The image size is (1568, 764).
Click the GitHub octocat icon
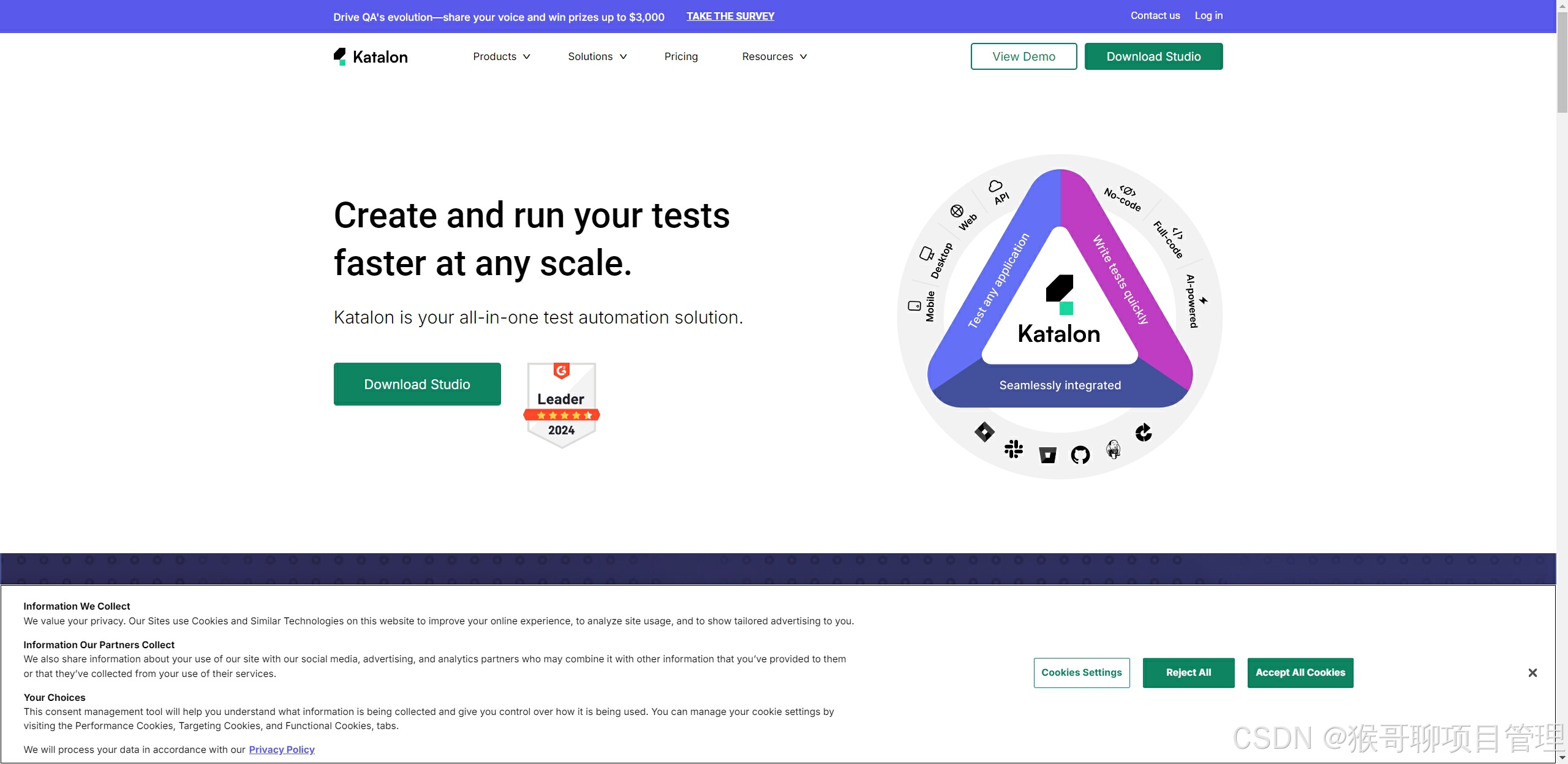point(1080,455)
